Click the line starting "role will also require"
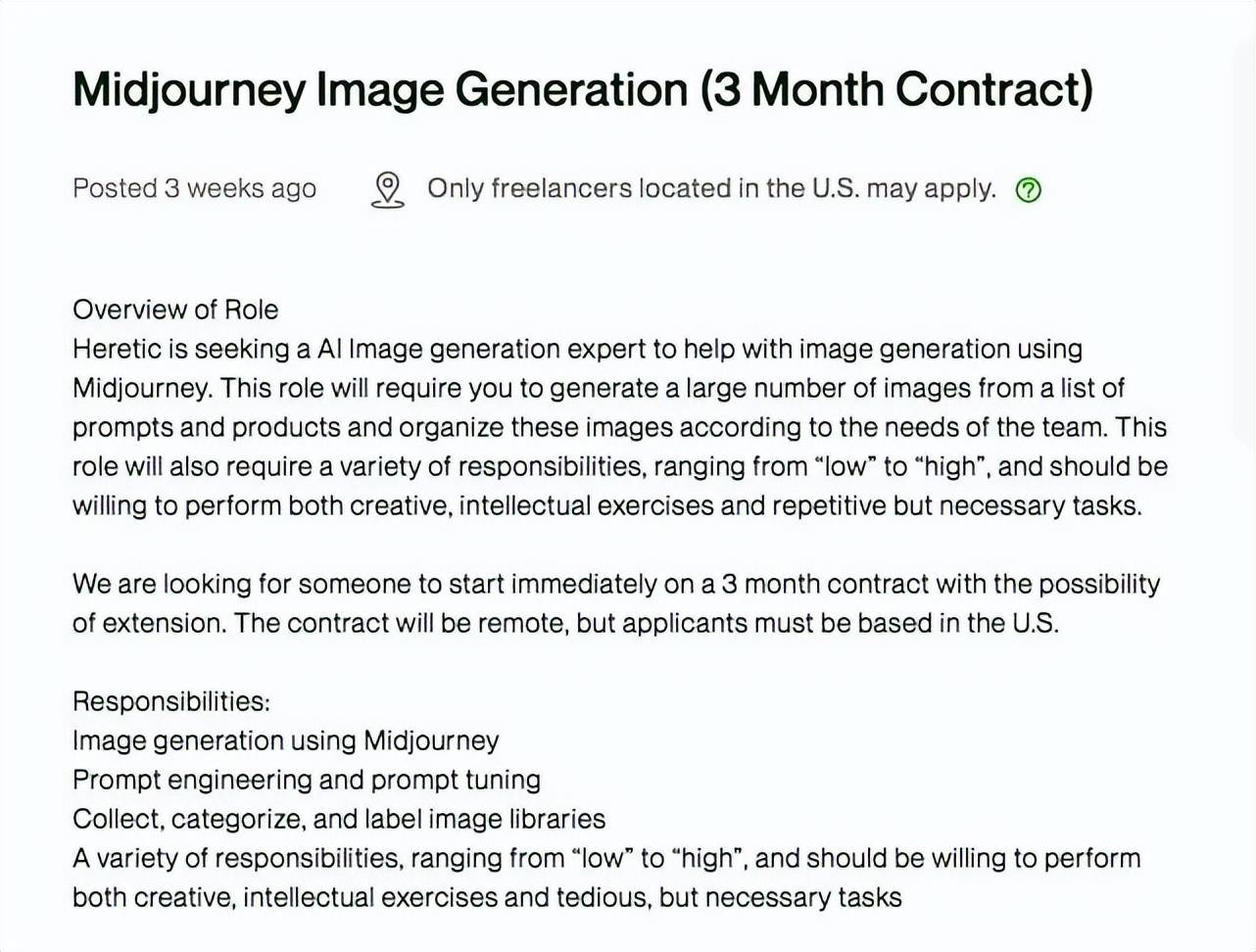 point(619,466)
